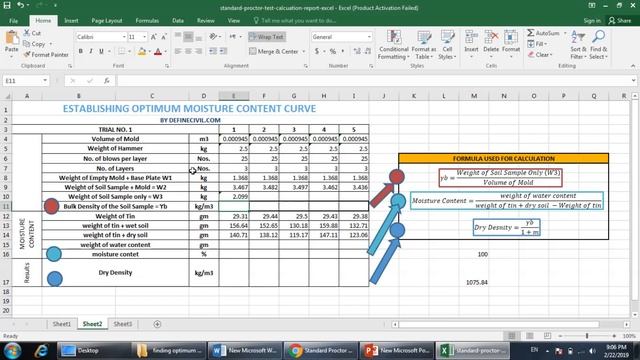Click the Sign in link

592,20
